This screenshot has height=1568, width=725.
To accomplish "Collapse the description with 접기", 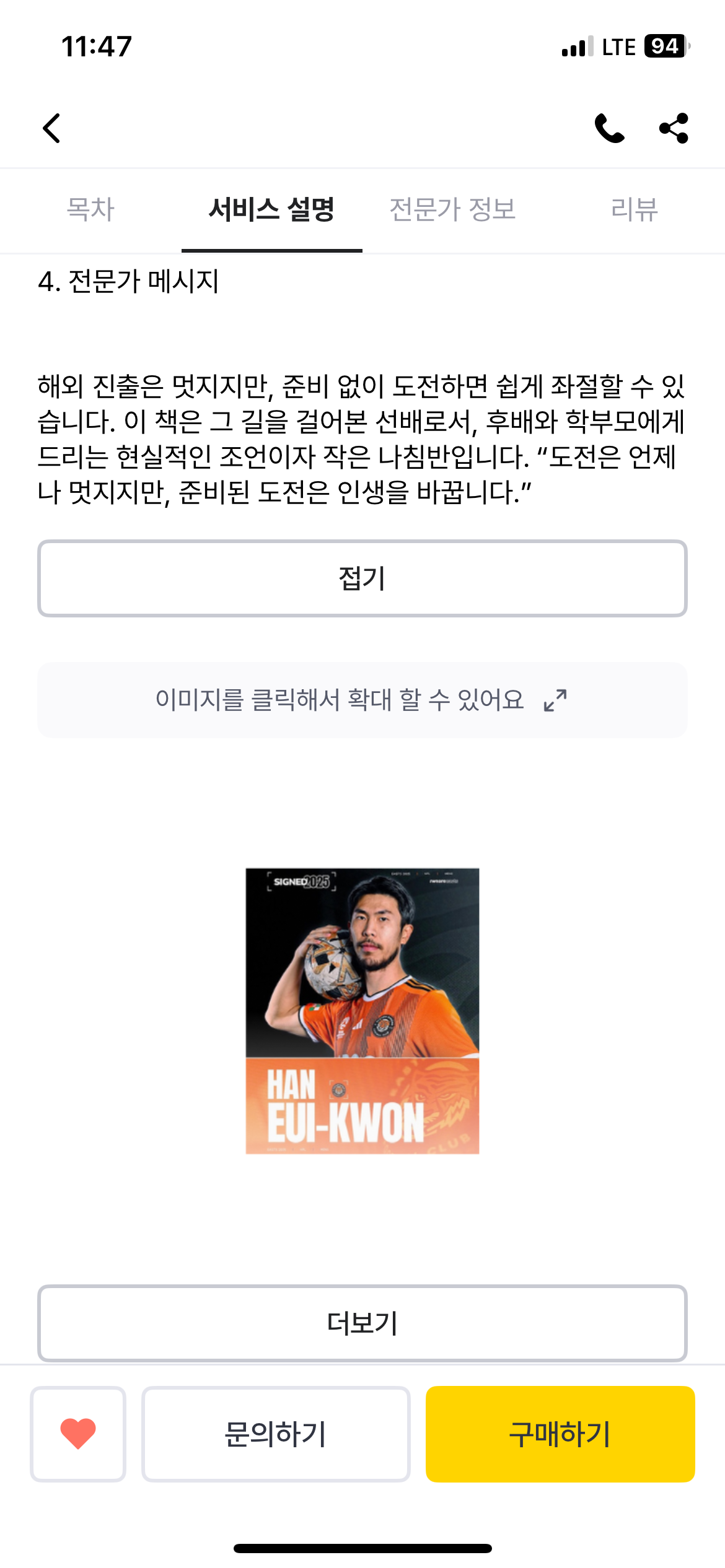I will (x=362, y=578).
